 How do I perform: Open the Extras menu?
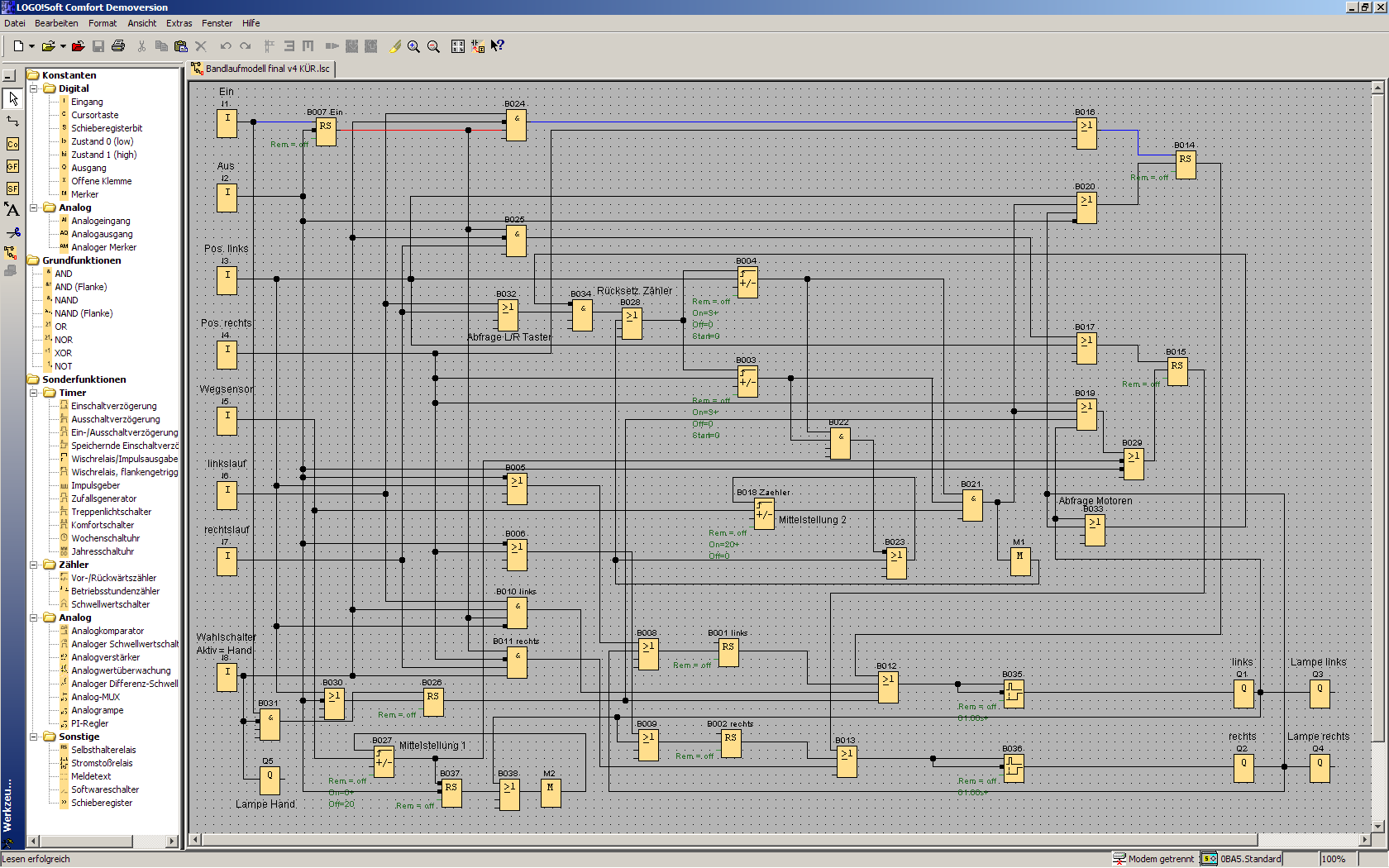point(179,23)
